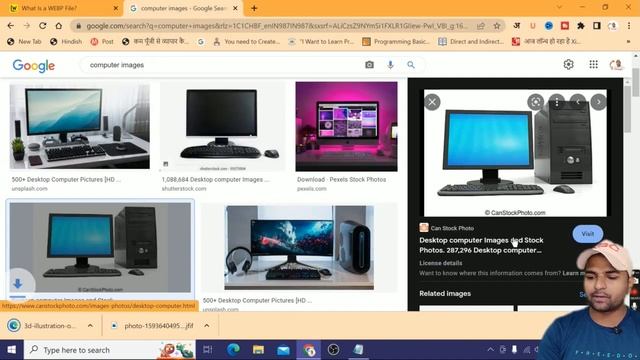The image size is (640, 360).
Task: Open the "You need to Create..." bookmark
Action: [x=247, y=42]
